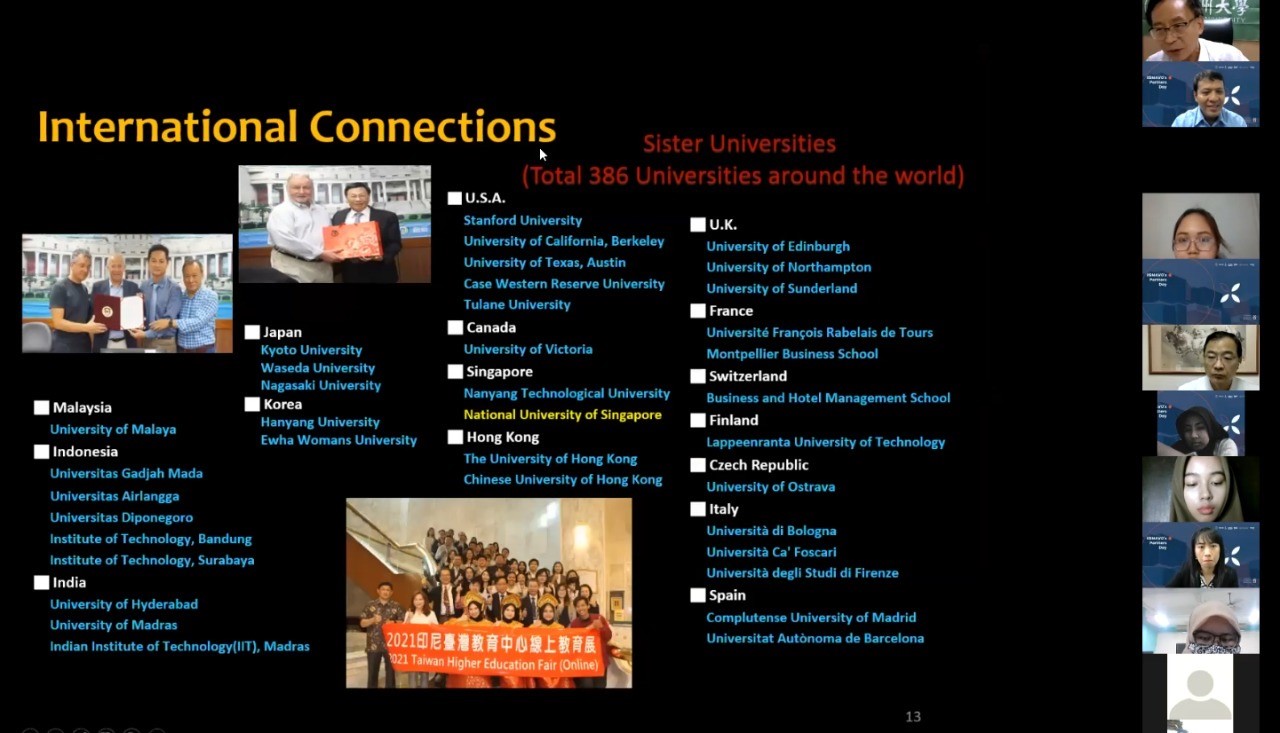
Task: Click the white square beside Canada
Action: [455, 327]
